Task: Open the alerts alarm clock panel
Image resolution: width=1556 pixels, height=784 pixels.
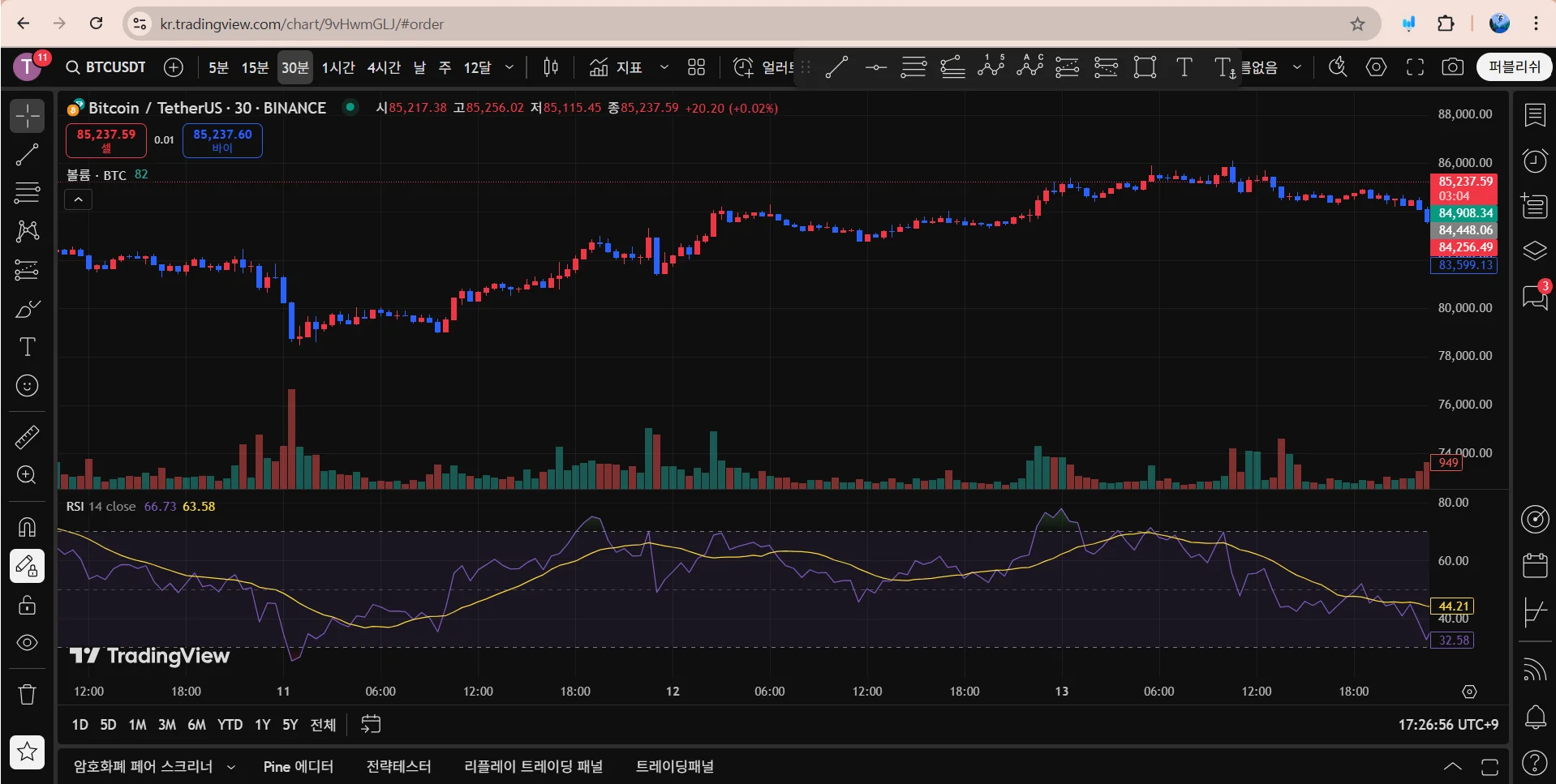Action: [1534, 161]
